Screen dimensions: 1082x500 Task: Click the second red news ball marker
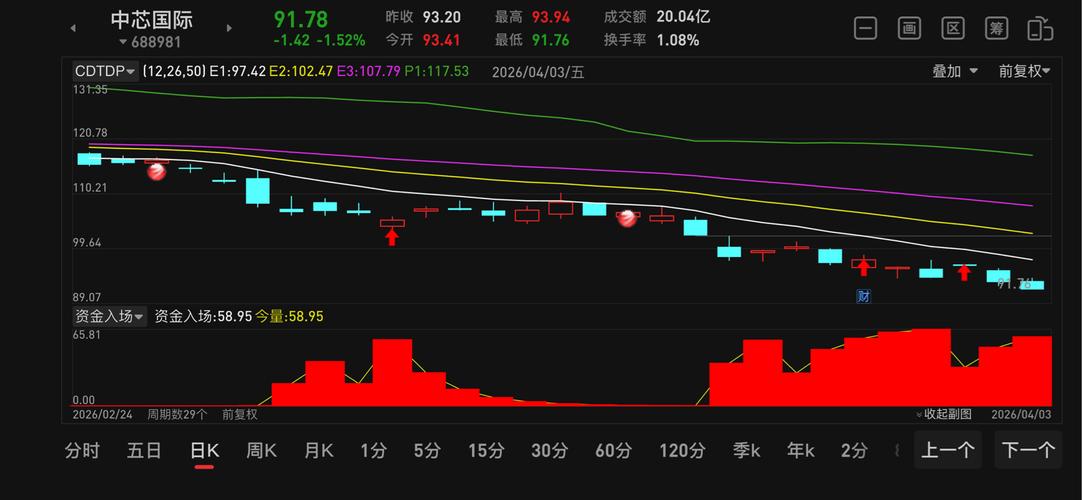(627, 218)
